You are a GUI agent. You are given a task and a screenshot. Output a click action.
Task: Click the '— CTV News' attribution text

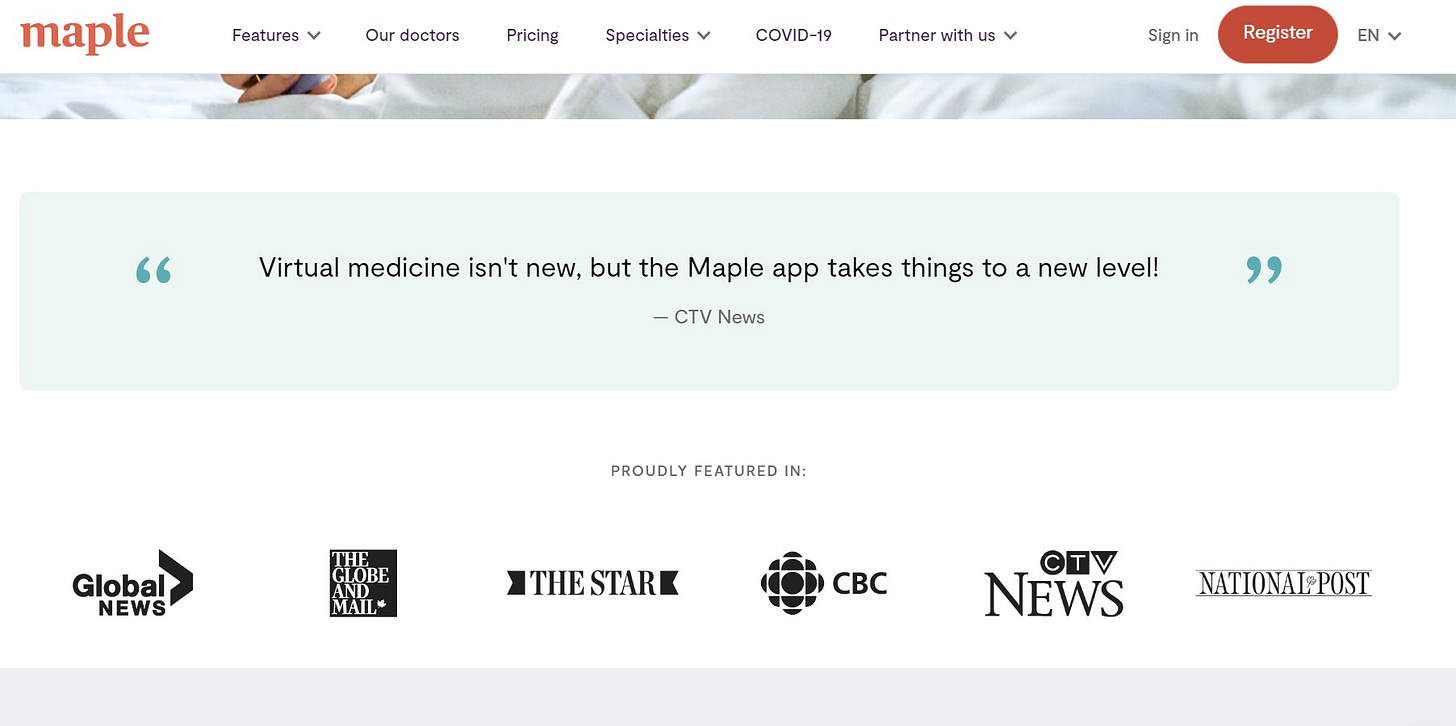(709, 317)
